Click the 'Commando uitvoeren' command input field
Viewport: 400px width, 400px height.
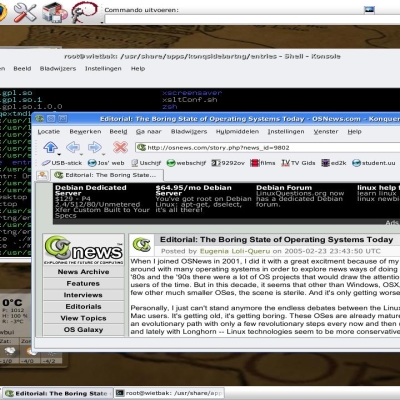coord(252,19)
